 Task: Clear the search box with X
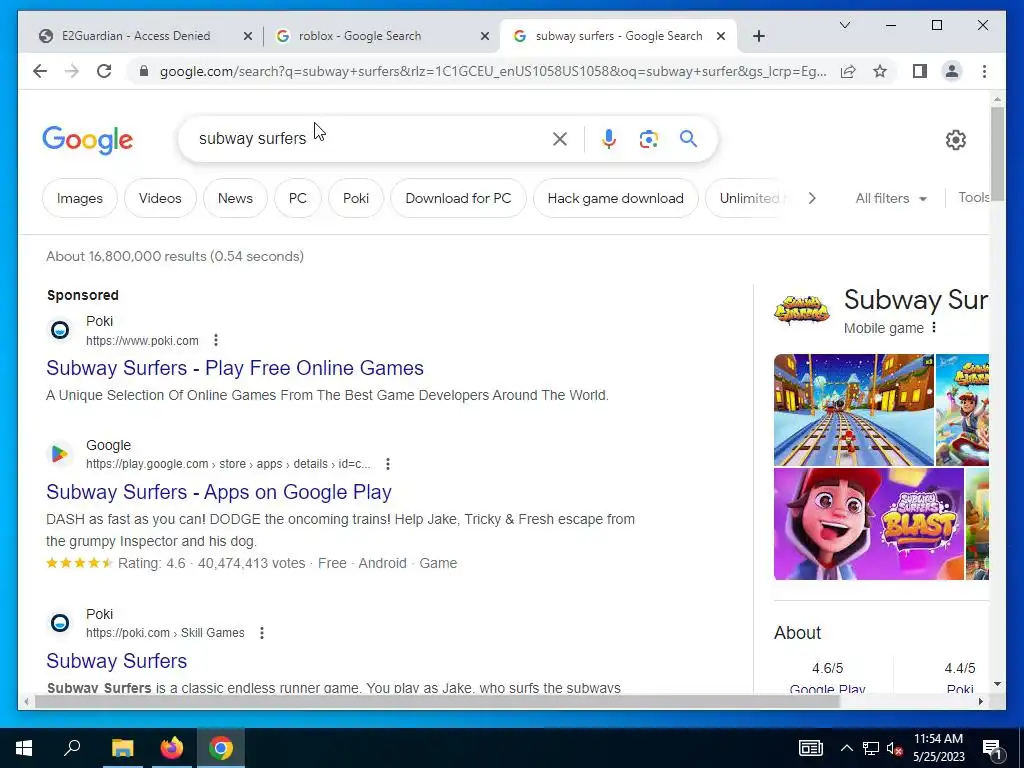tap(560, 138)
